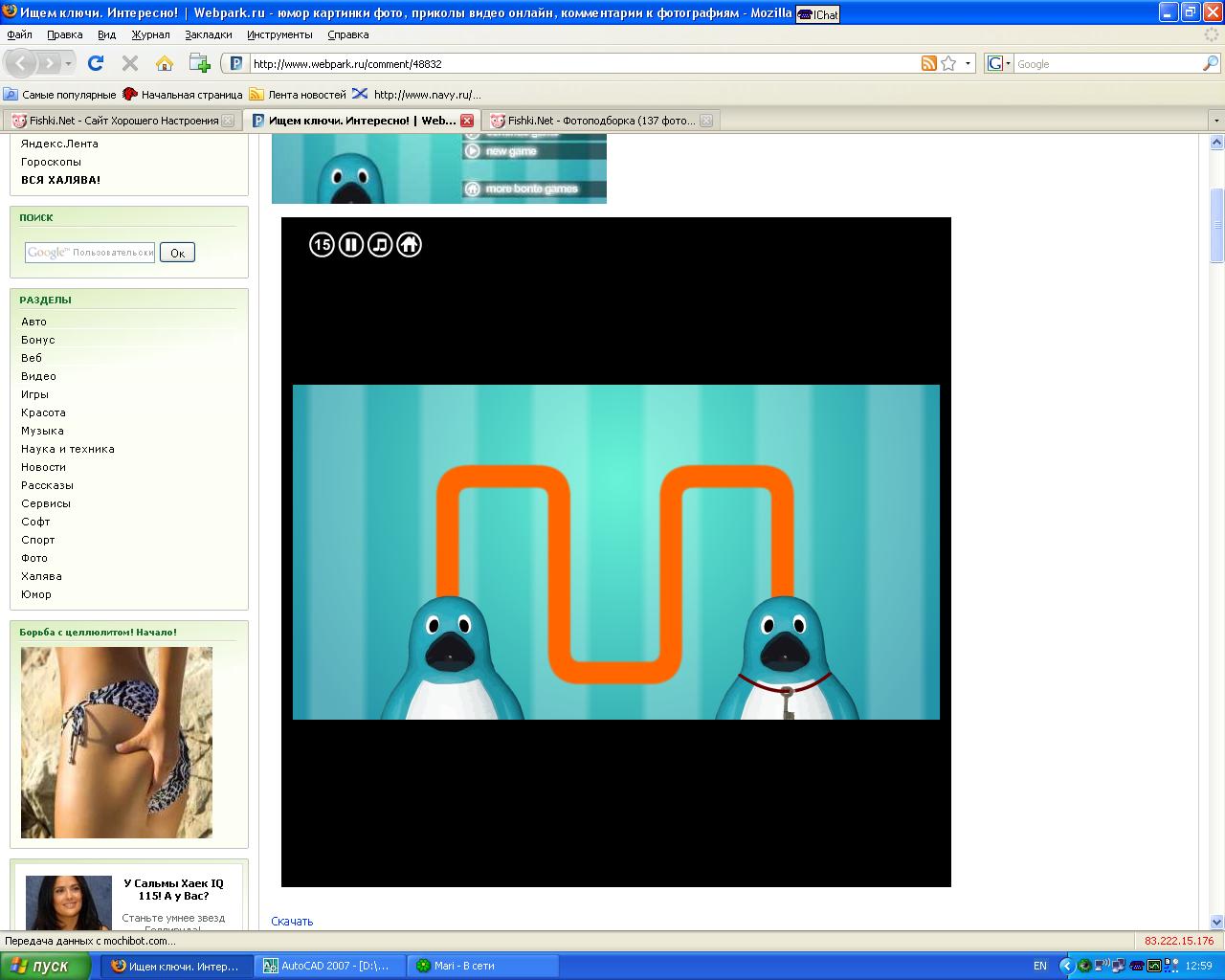Open Лента новостей bookmark
The width and height of the screenshot is (1225, 980).
point(298,94)
